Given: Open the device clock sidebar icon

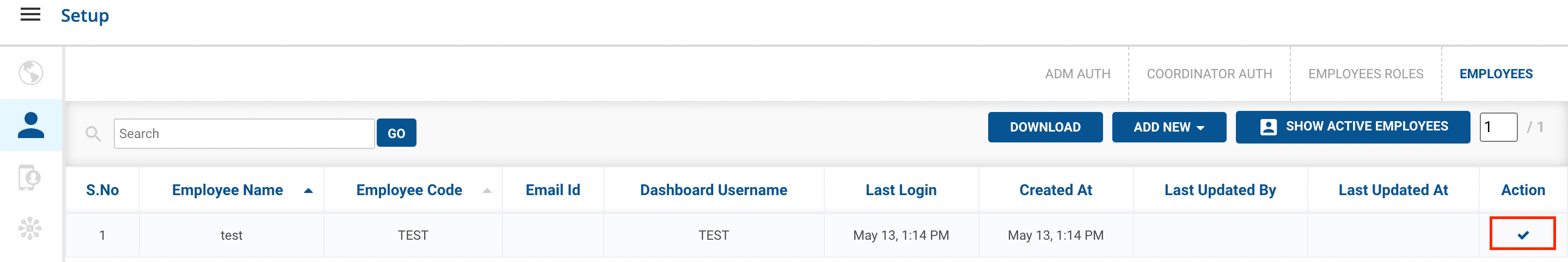Looking at the screenshot, I should tap(30, 178).
